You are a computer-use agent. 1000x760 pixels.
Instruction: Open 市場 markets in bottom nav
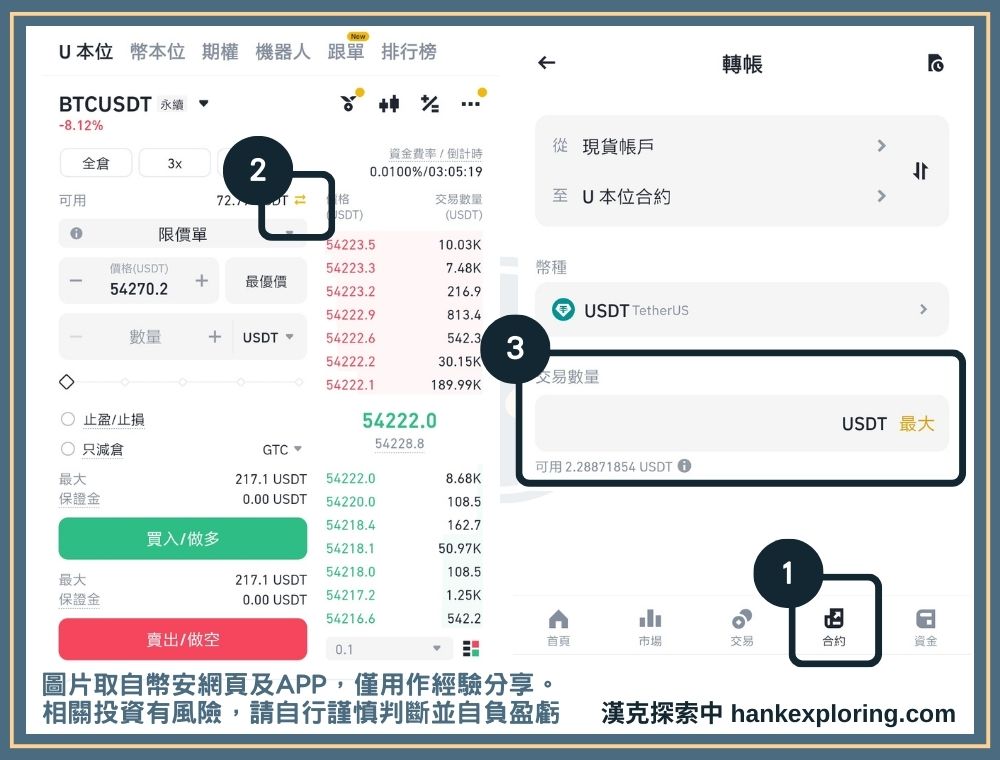650,627
